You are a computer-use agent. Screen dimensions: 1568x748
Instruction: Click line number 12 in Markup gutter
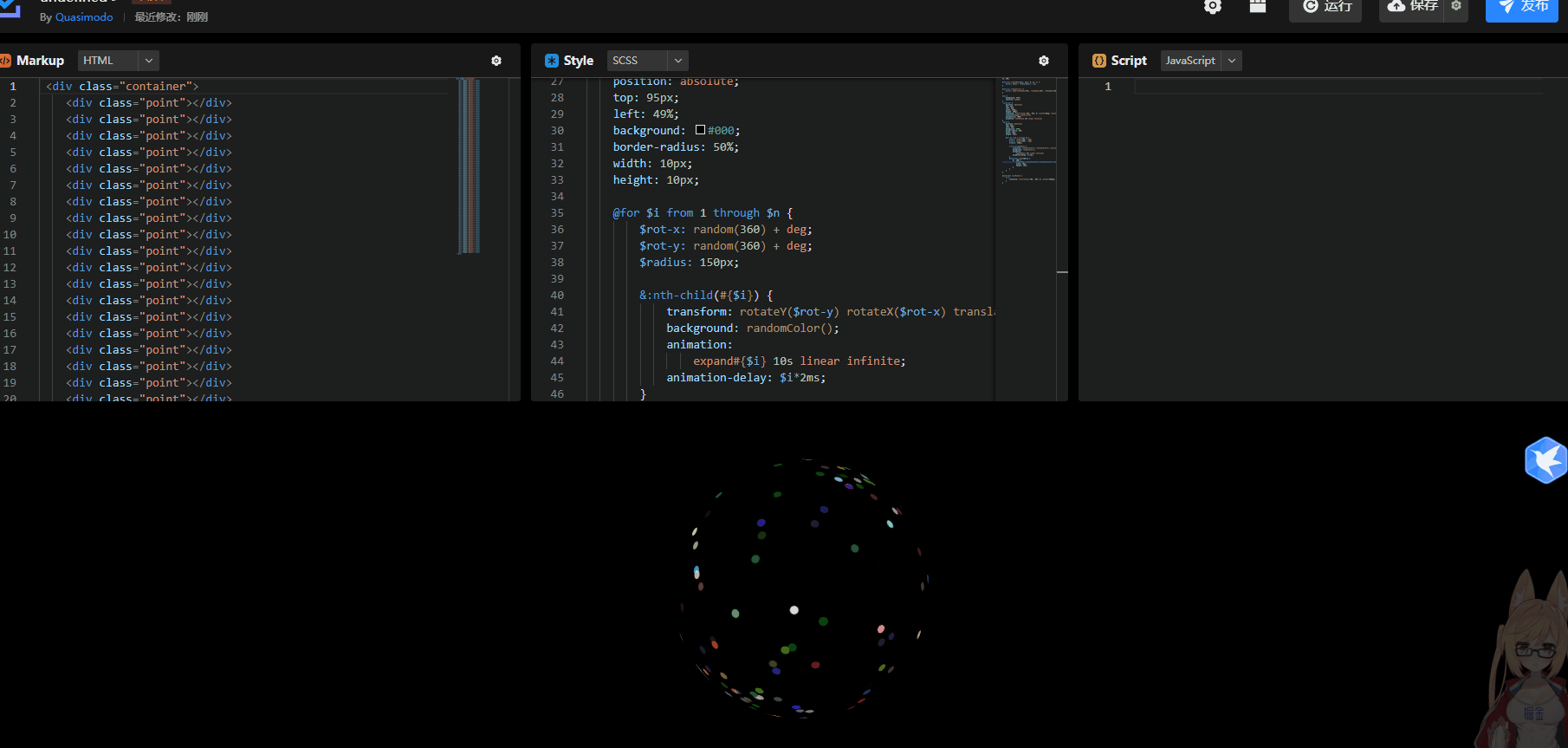click(10, 268)
